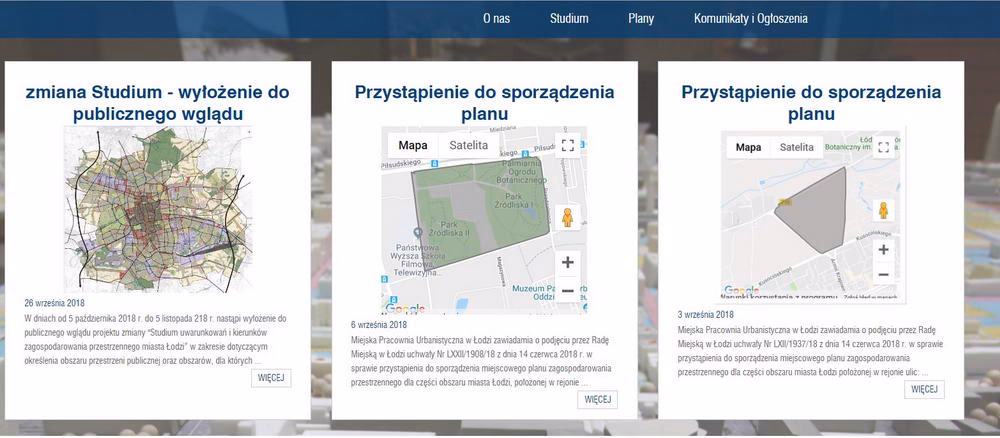Select the Street View pegman on Park Źródliska map

click(x=567, y=217)
